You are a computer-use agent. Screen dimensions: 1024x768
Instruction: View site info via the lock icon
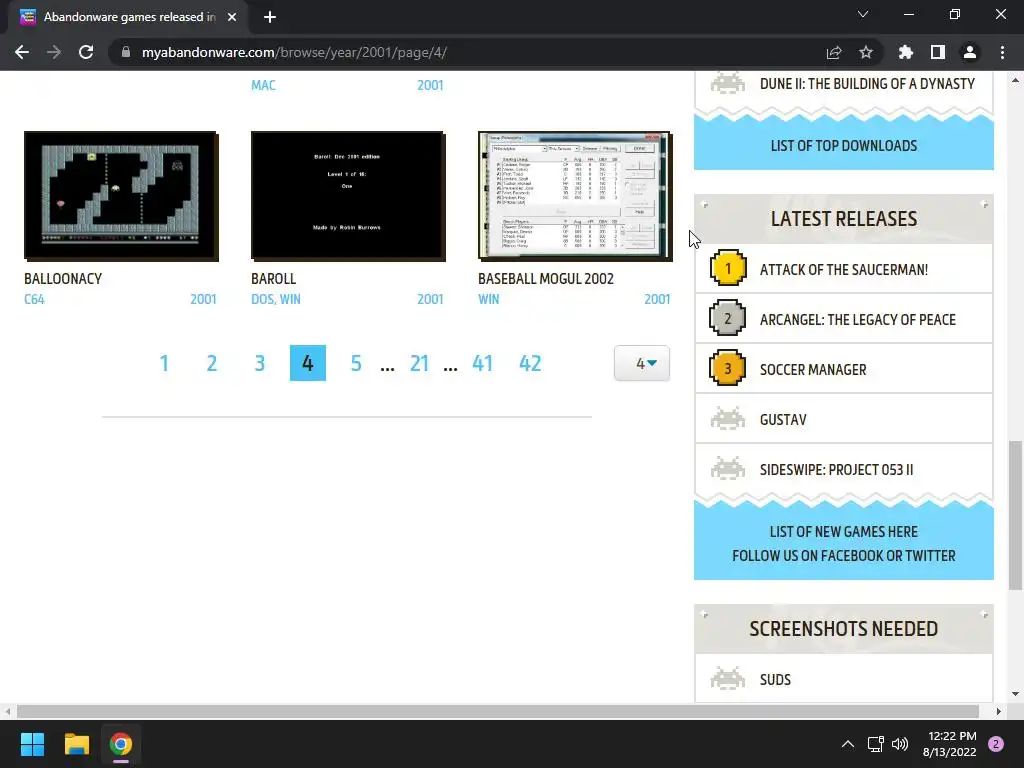[x=126, y=52]
